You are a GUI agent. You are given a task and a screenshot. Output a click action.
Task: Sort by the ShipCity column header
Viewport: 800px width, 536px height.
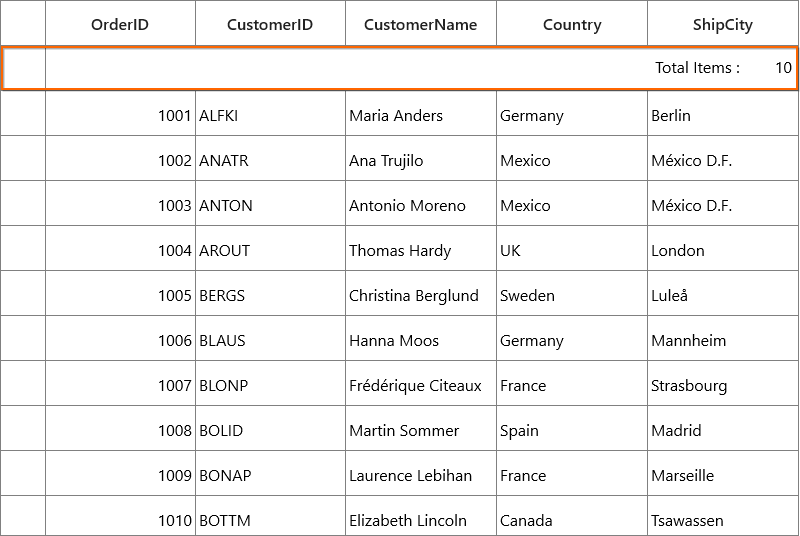coord(723,24)
